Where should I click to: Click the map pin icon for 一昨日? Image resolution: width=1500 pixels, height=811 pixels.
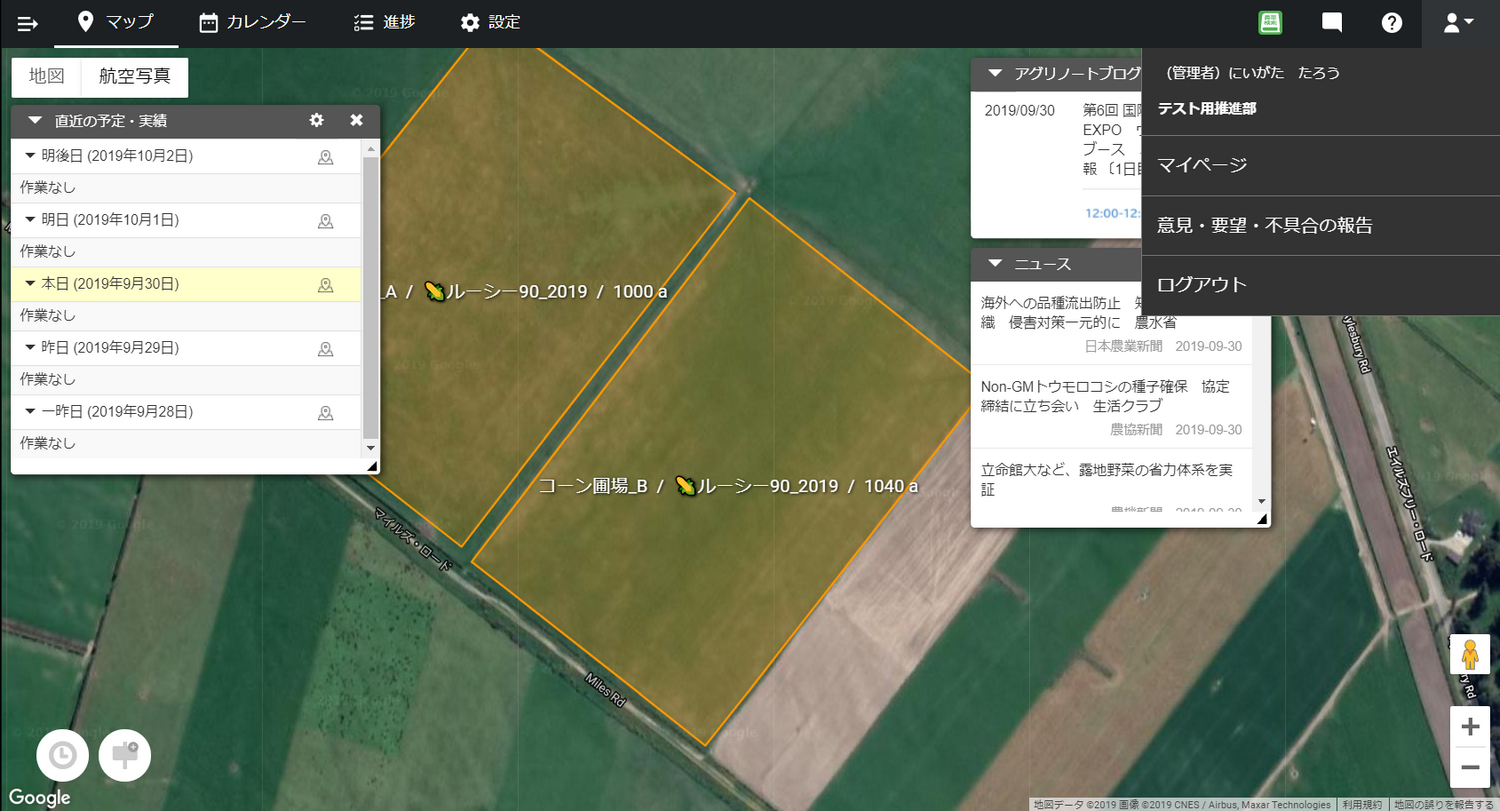coord(325,413)
